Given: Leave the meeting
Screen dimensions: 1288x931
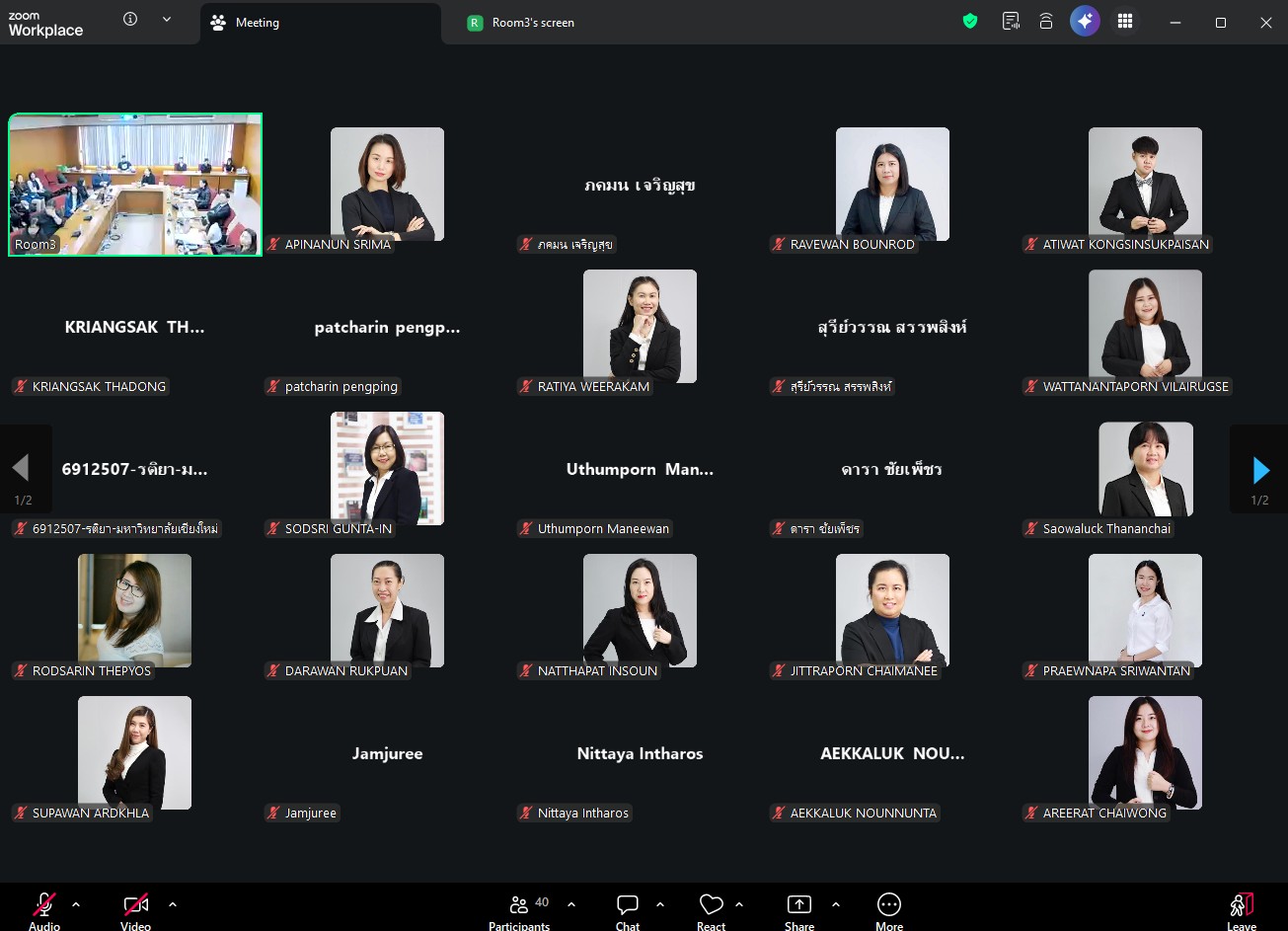Looking at the screenshot, I should tap(1242, 908).
